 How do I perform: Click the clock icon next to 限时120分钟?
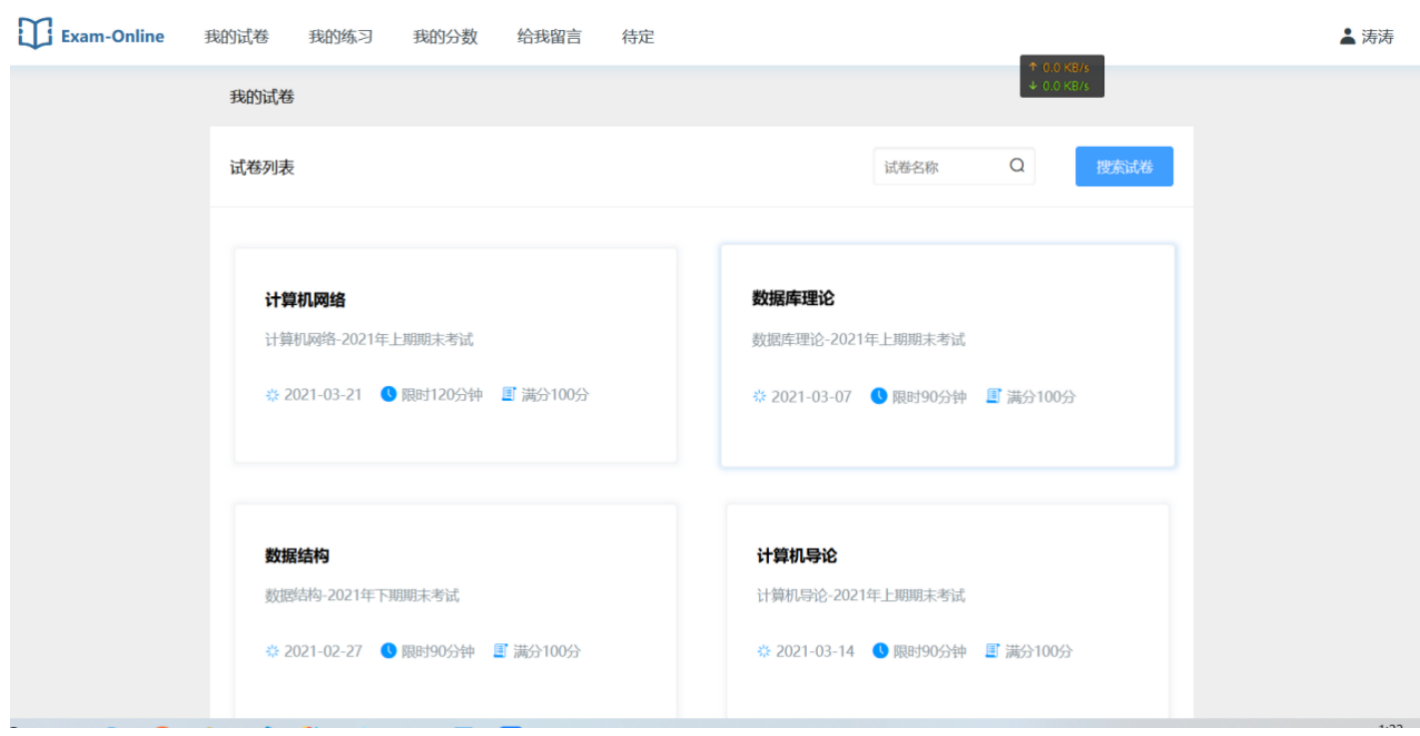click(x=389, y=394)
